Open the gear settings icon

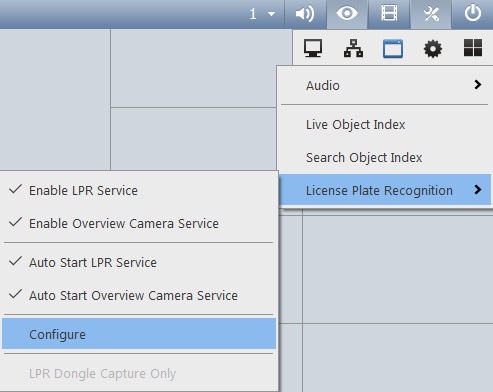(x=433, y=49)
